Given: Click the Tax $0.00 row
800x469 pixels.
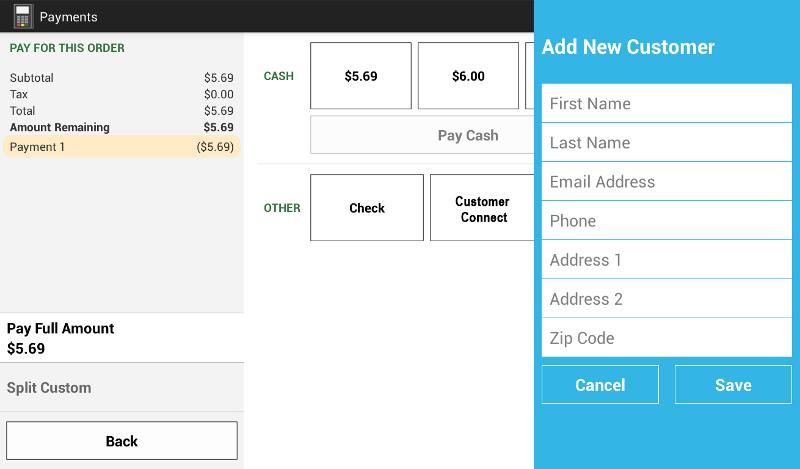Looking at the screenshot, I should pyautogui.click(x=122, y=94).
